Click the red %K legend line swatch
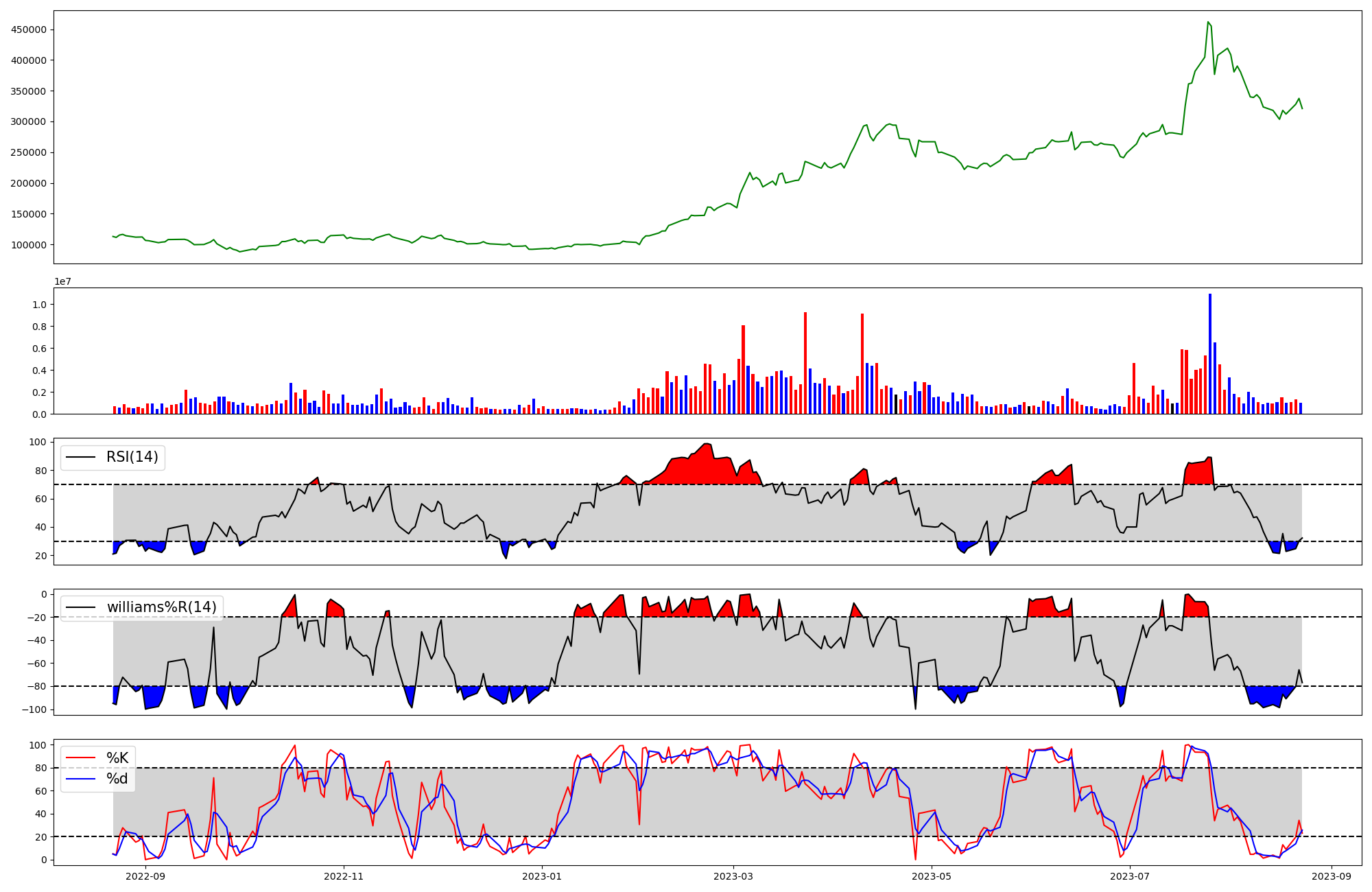 (x=80, y=758)
